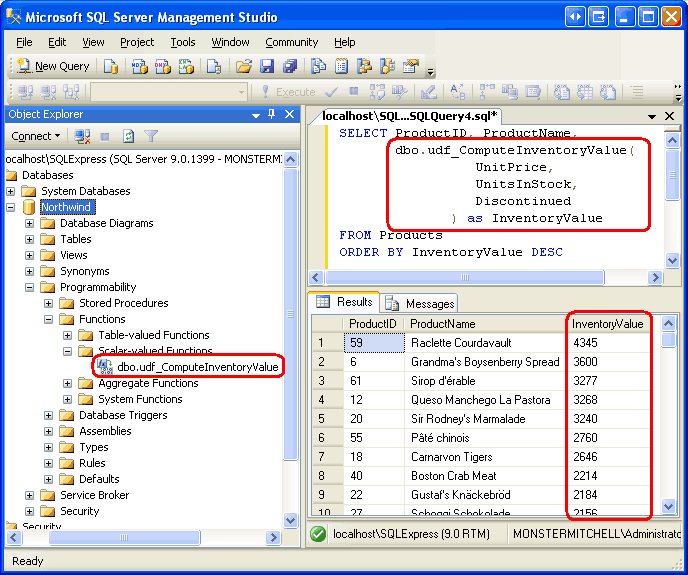Expand the Tables folder node

coord(30,239)
